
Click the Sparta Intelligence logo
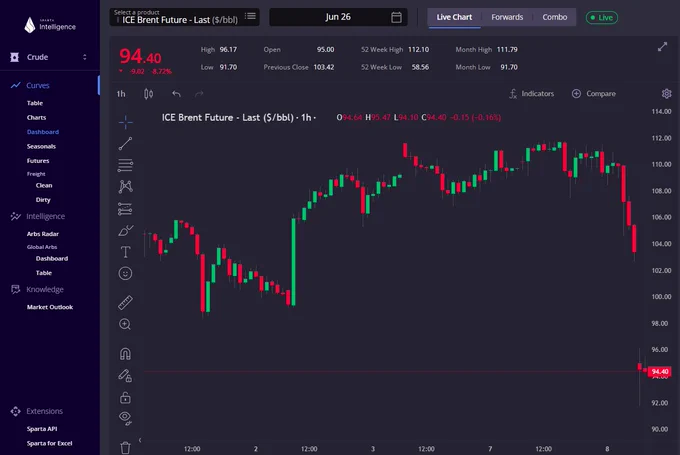click(x=50, y=25)
